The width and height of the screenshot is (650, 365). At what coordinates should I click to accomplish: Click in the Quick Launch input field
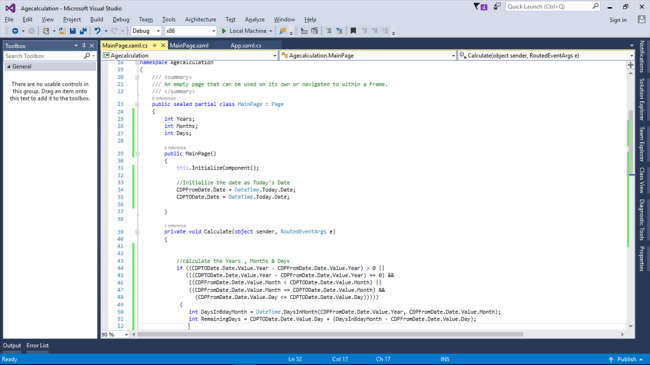[548, 7]
